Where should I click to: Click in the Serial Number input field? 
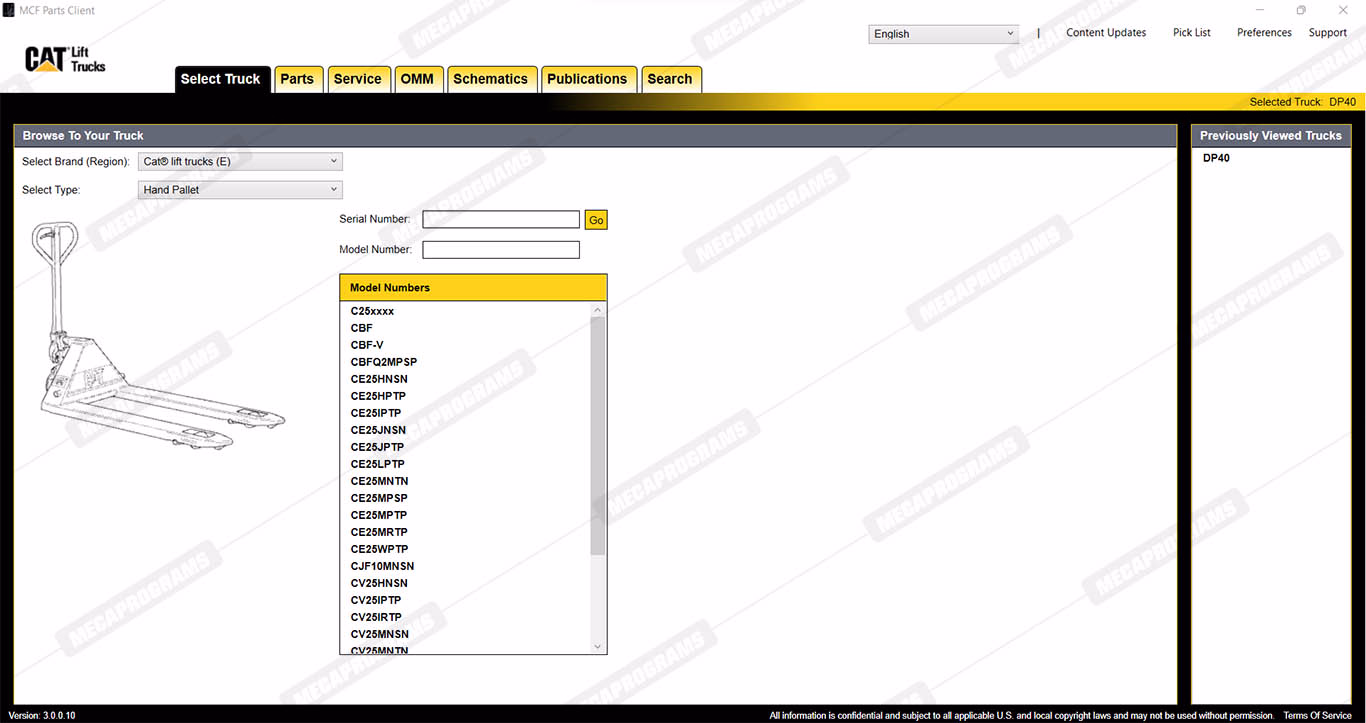(x=501, y=220)
